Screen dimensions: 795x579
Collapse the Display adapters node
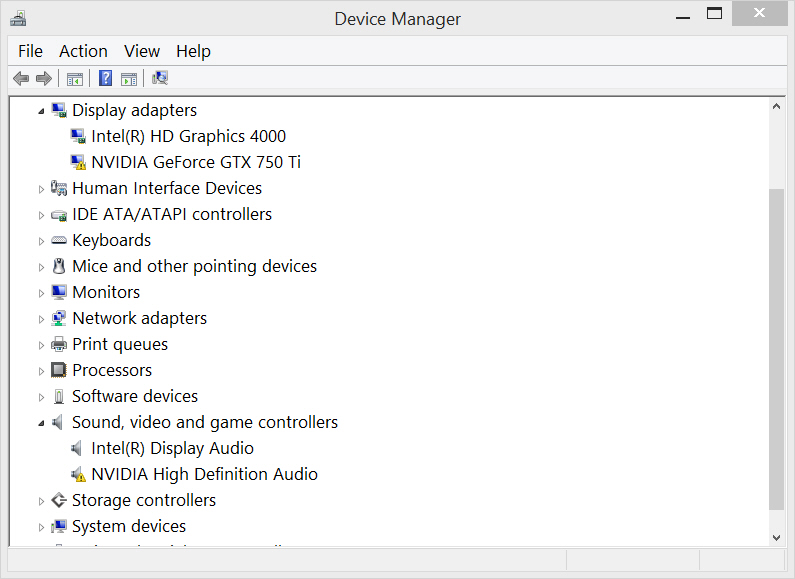41,112
